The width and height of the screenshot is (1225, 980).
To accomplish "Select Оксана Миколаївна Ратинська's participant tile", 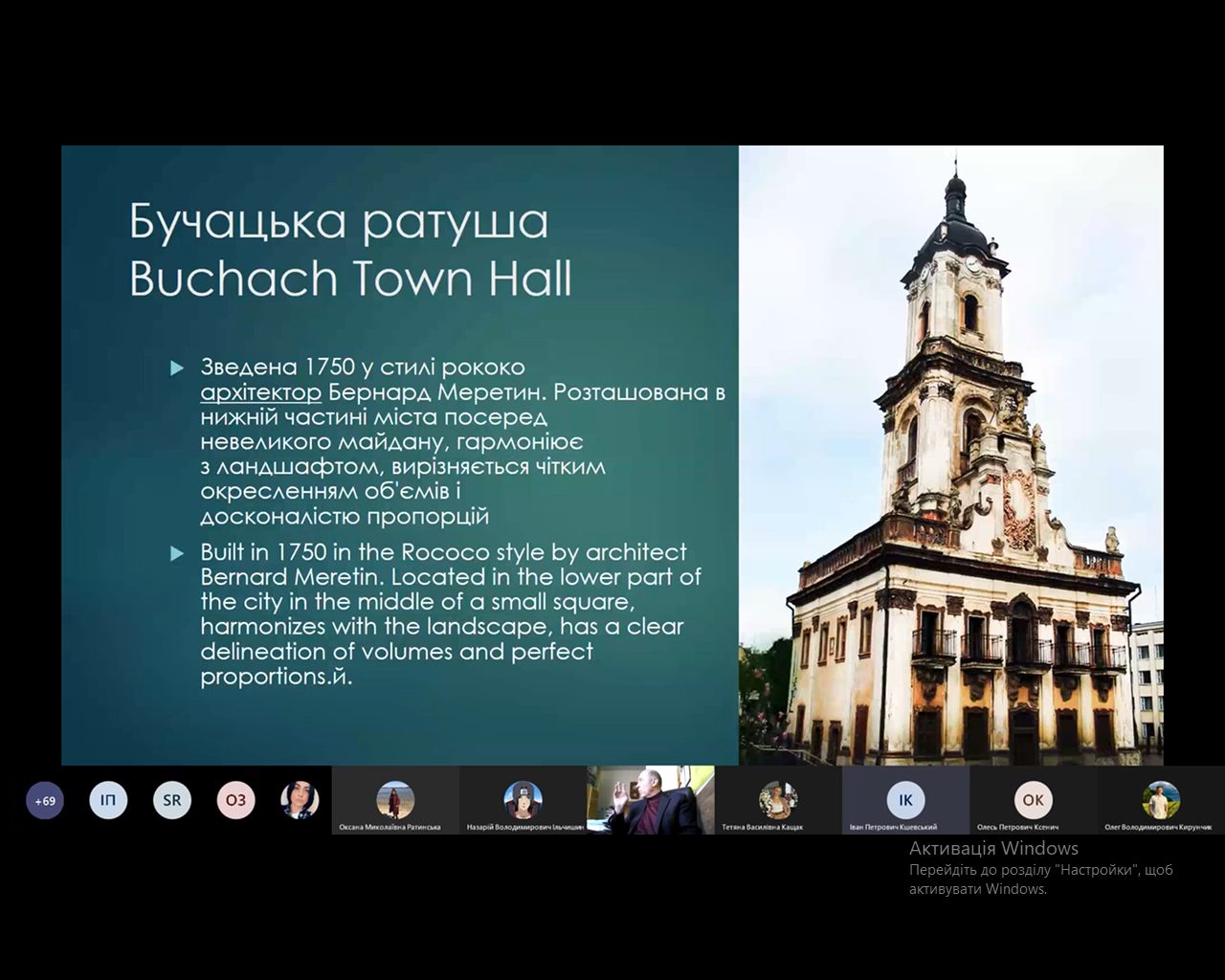I will (x=395, y=799).
